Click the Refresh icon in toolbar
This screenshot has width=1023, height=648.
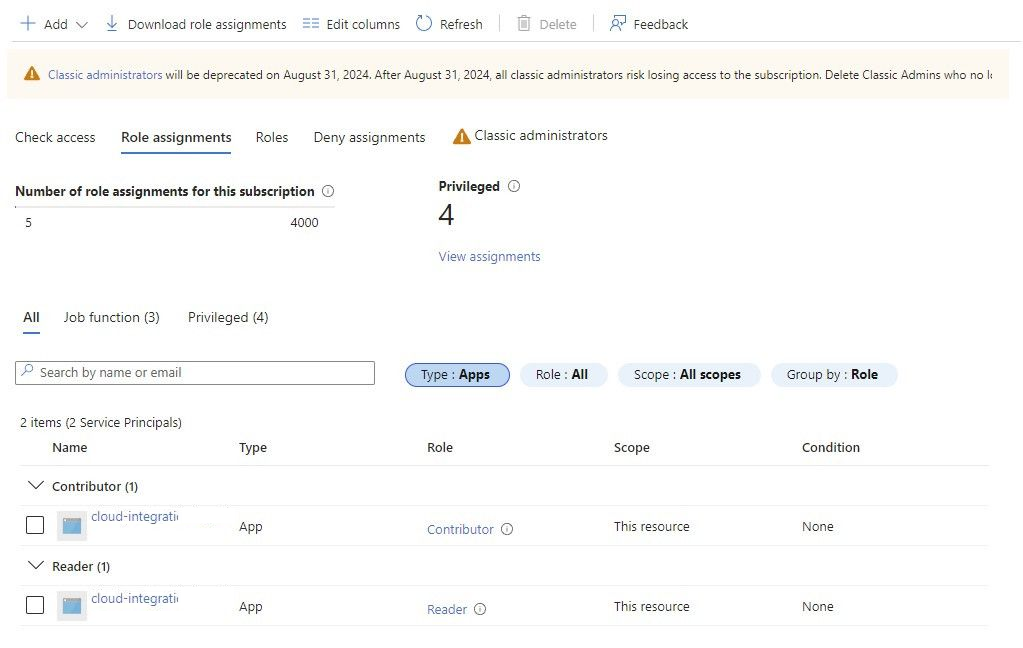[424, 23]
